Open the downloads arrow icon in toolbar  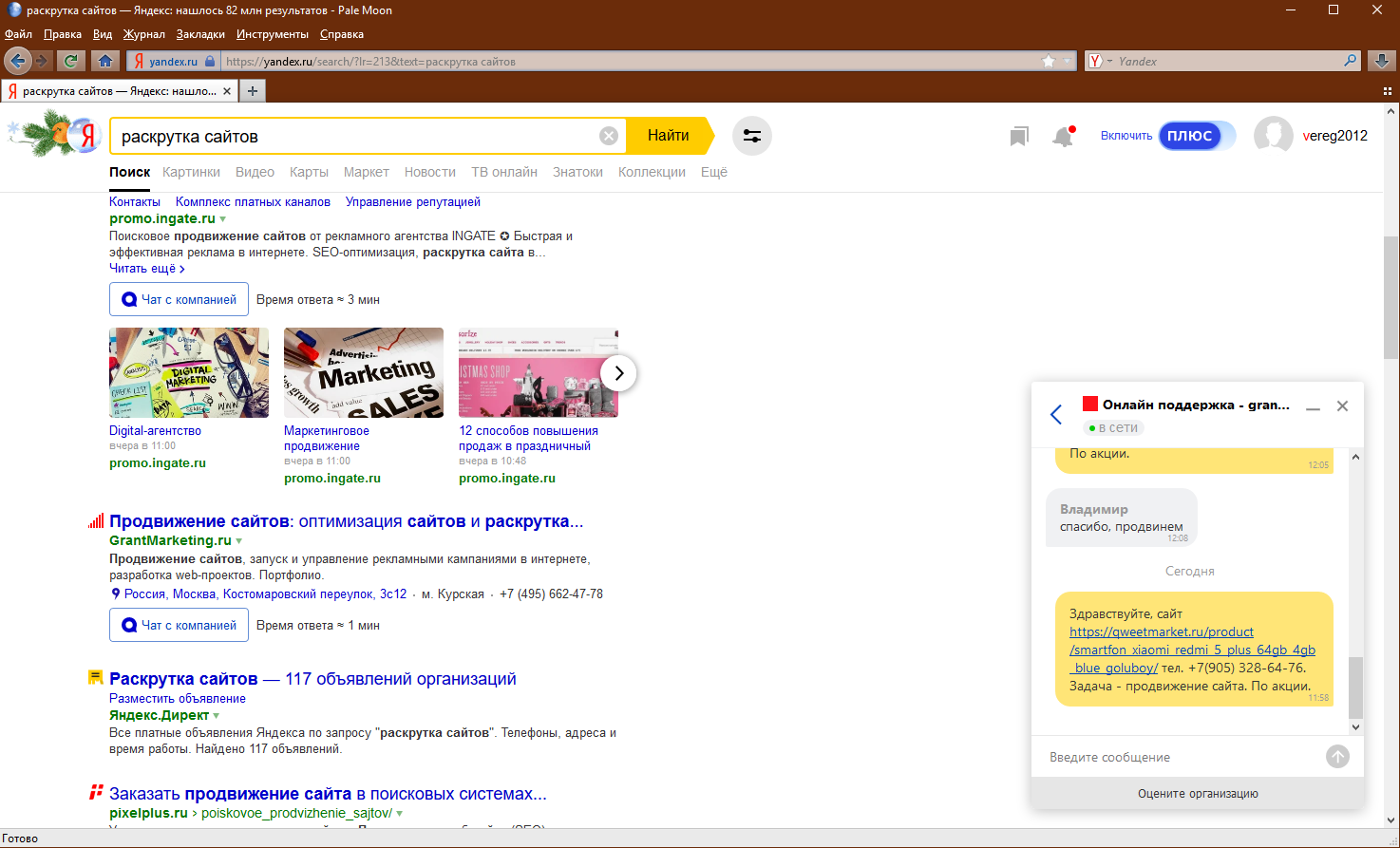[1382, 61]
